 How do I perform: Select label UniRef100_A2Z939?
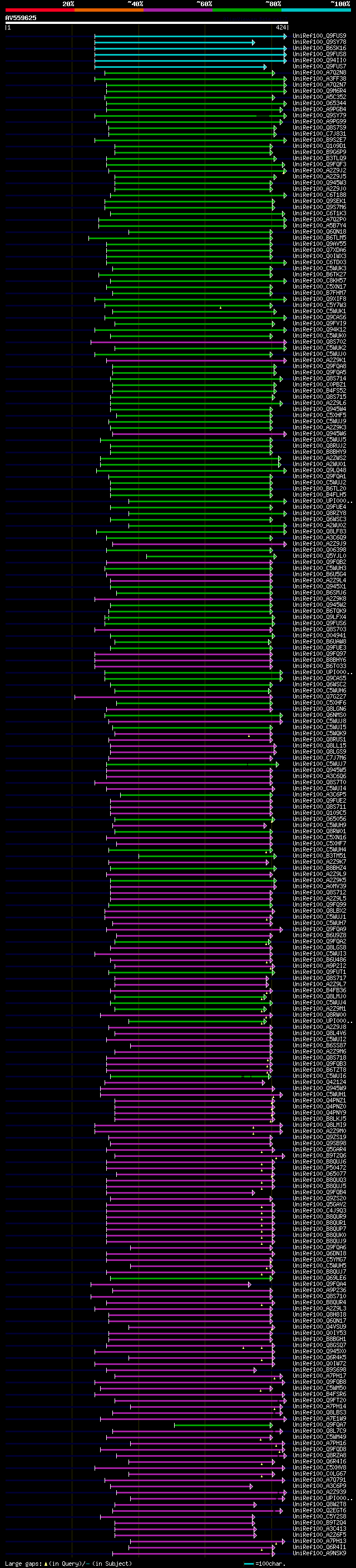click(319, 1492)
